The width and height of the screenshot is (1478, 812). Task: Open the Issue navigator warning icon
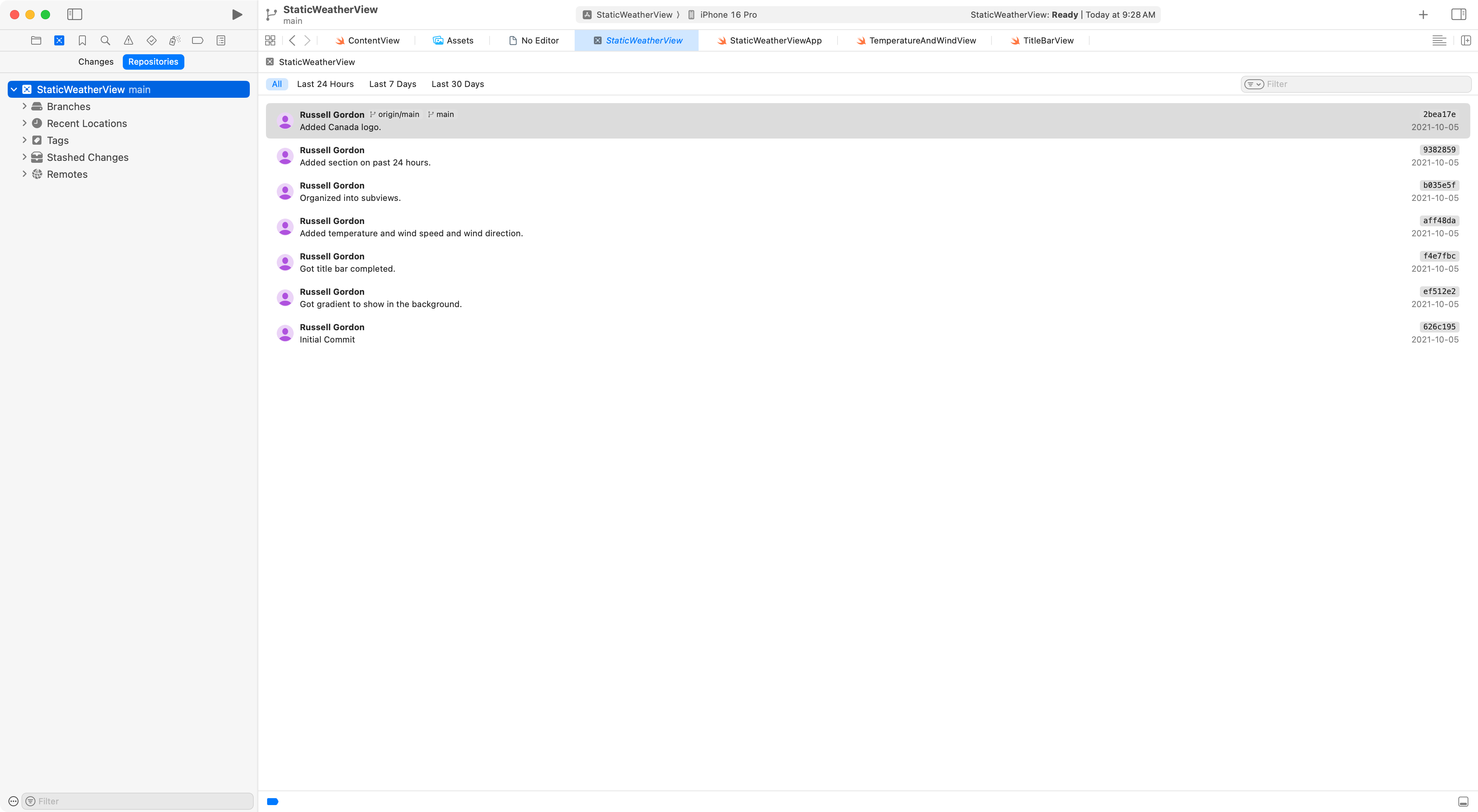[129, 40]
